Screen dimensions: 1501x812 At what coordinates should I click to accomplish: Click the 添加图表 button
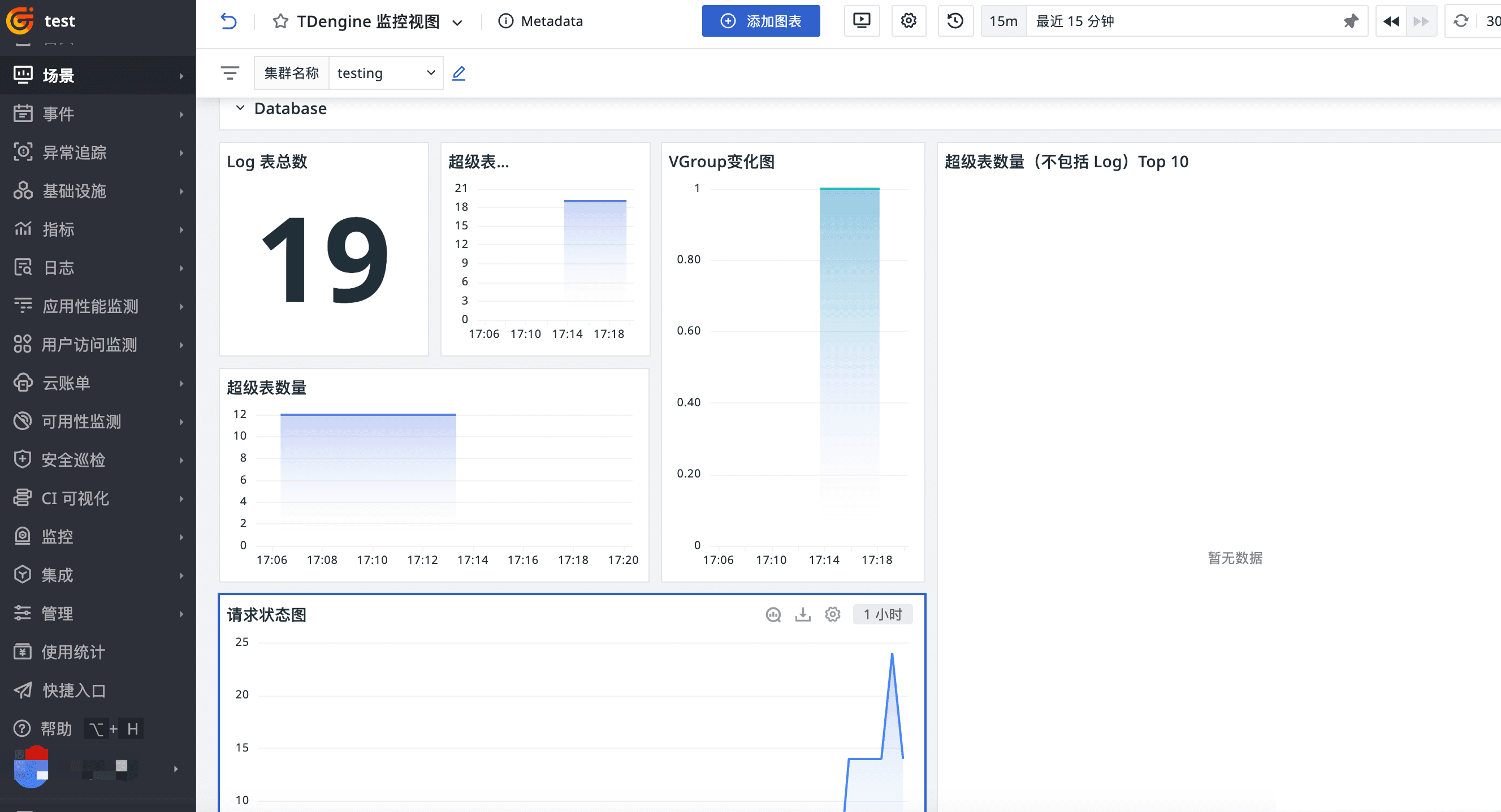click(x=760, y=21)
